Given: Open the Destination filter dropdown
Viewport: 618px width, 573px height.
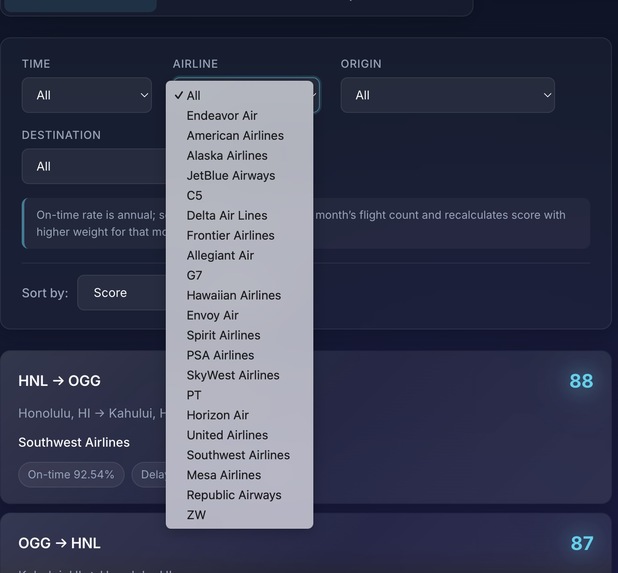Looking at the screenshot, I should [x=94, y=166].
